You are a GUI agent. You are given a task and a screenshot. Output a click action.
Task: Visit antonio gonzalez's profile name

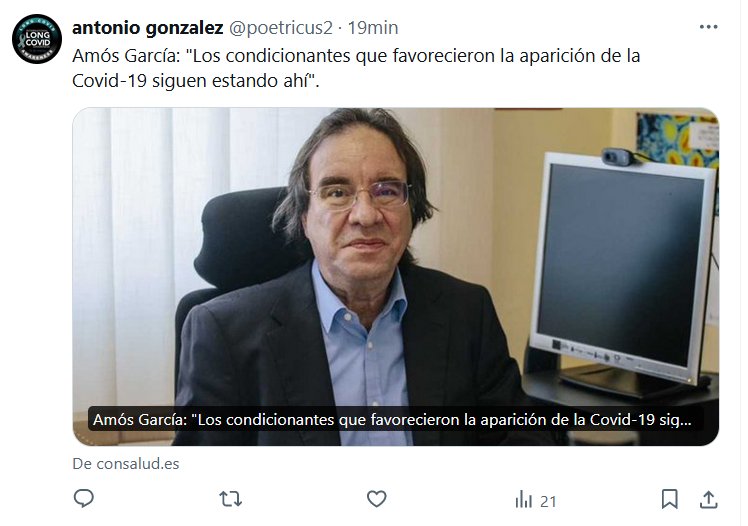point(147,28)
